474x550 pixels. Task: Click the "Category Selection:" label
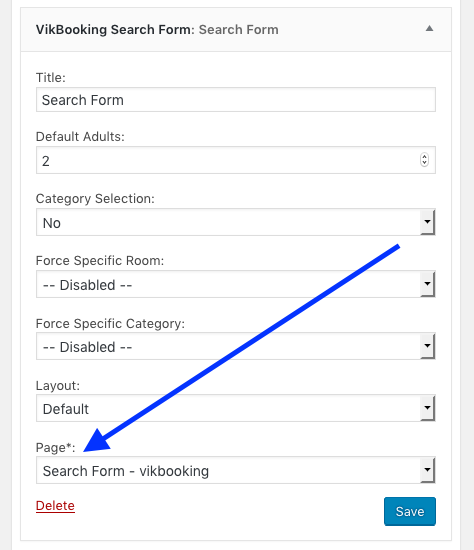coord(95,199)
